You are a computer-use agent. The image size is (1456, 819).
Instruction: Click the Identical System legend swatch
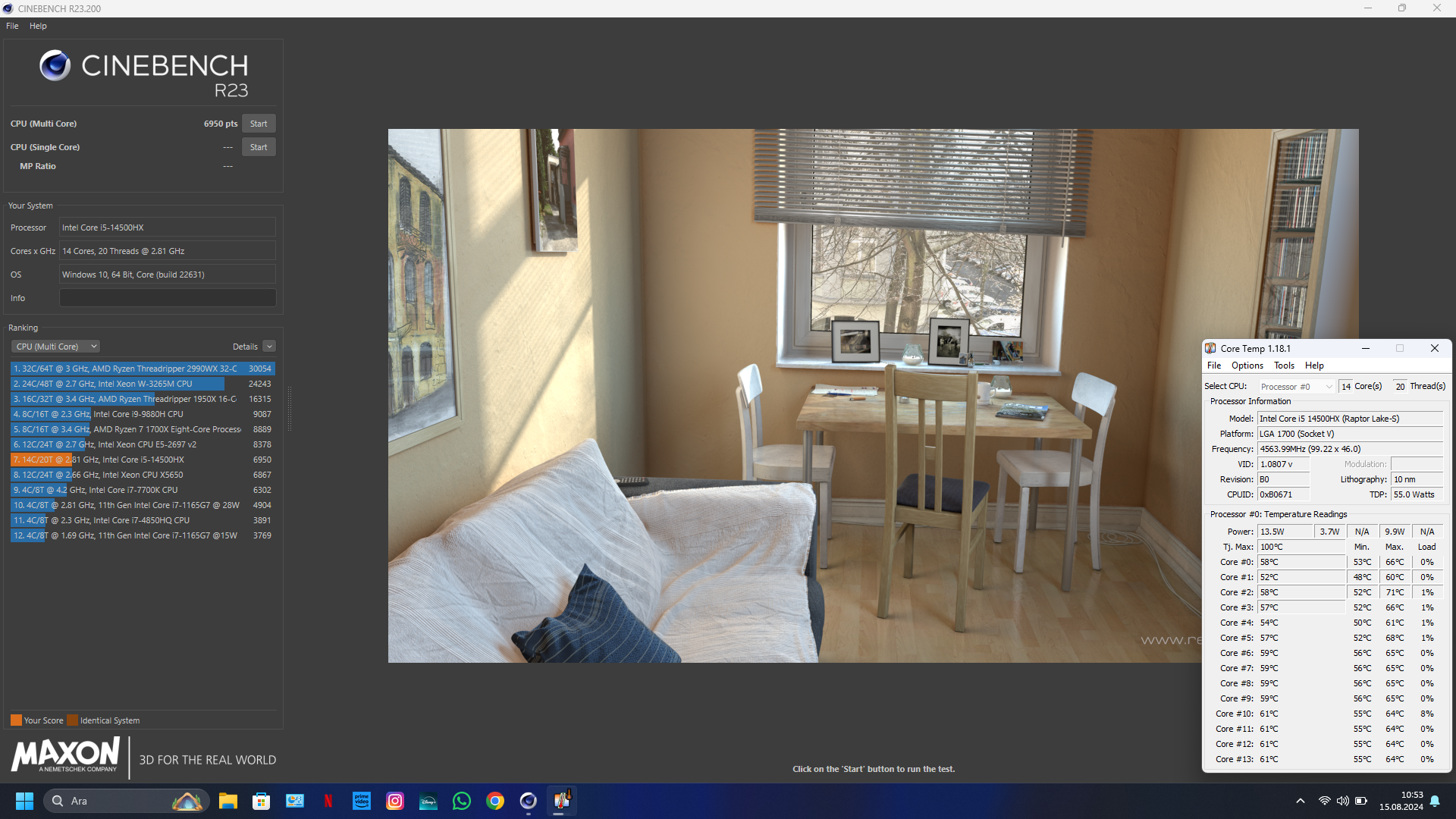[x=72, y=720]
